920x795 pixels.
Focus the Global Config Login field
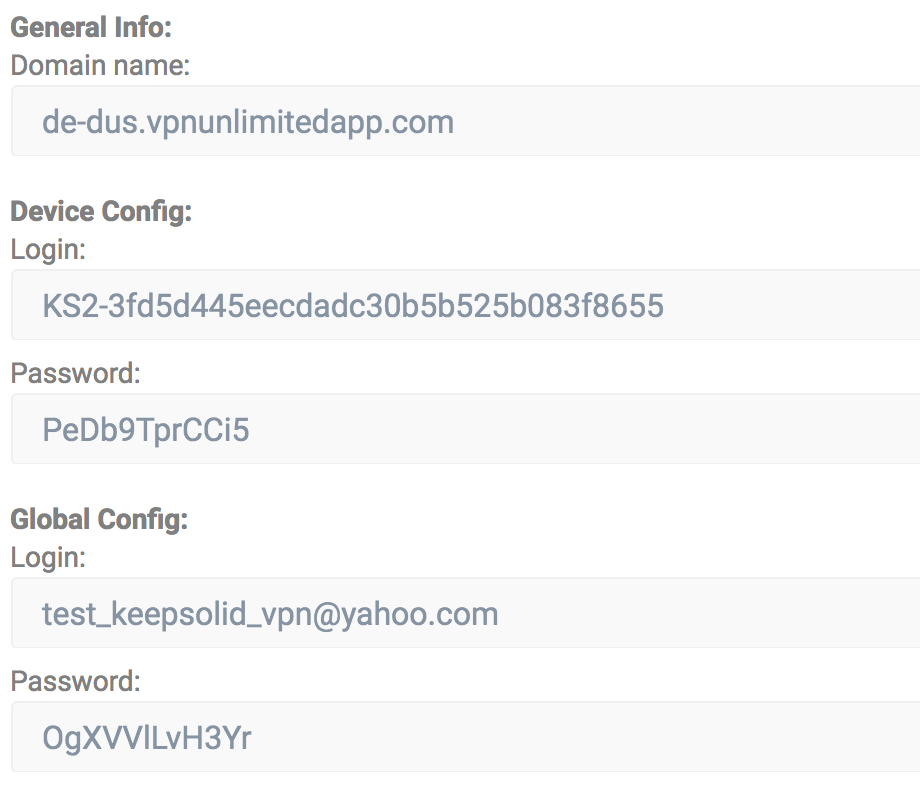(466, 613)
